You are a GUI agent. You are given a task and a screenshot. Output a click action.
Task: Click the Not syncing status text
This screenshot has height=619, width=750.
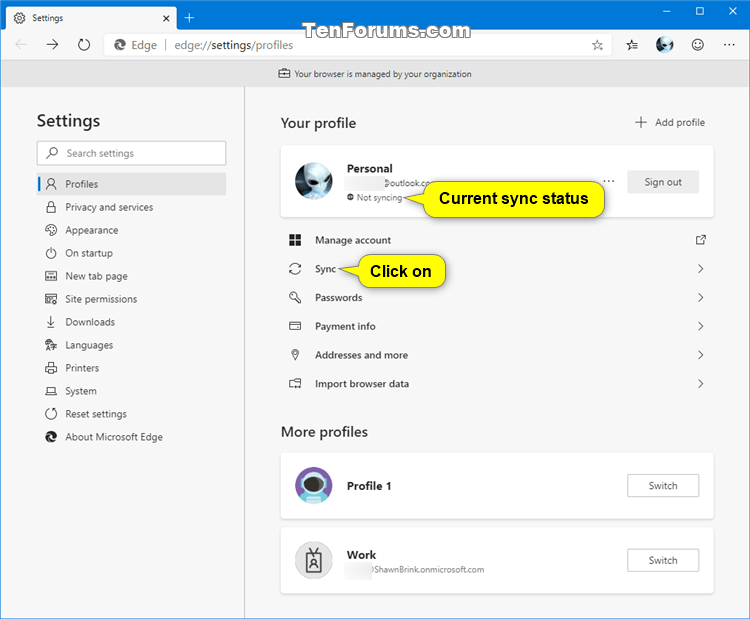pyautogui.click(x=379, y=198)
